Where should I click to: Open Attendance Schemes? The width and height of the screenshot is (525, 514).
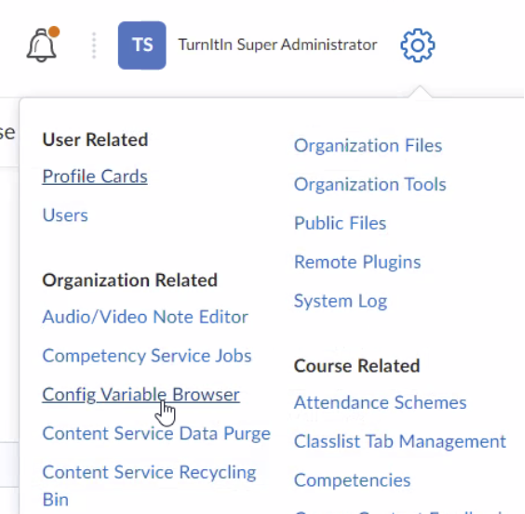click(380, 402)
